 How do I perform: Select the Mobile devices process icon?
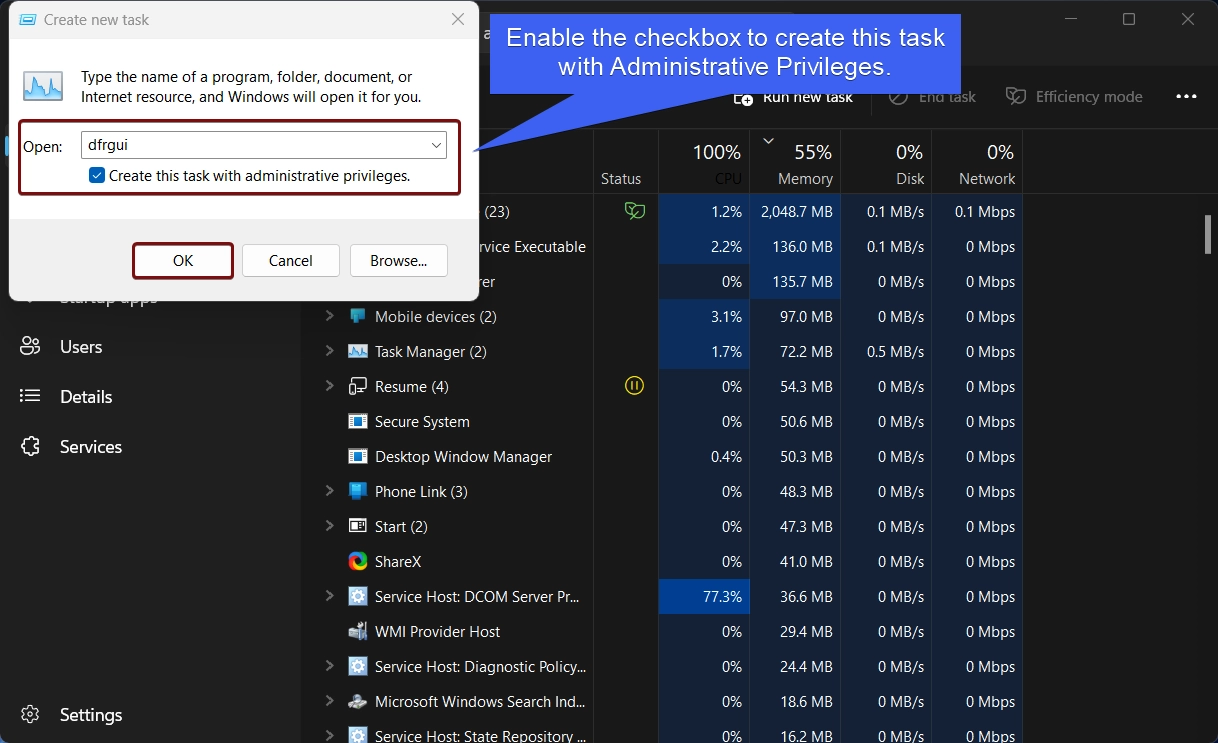click(357, 317)
